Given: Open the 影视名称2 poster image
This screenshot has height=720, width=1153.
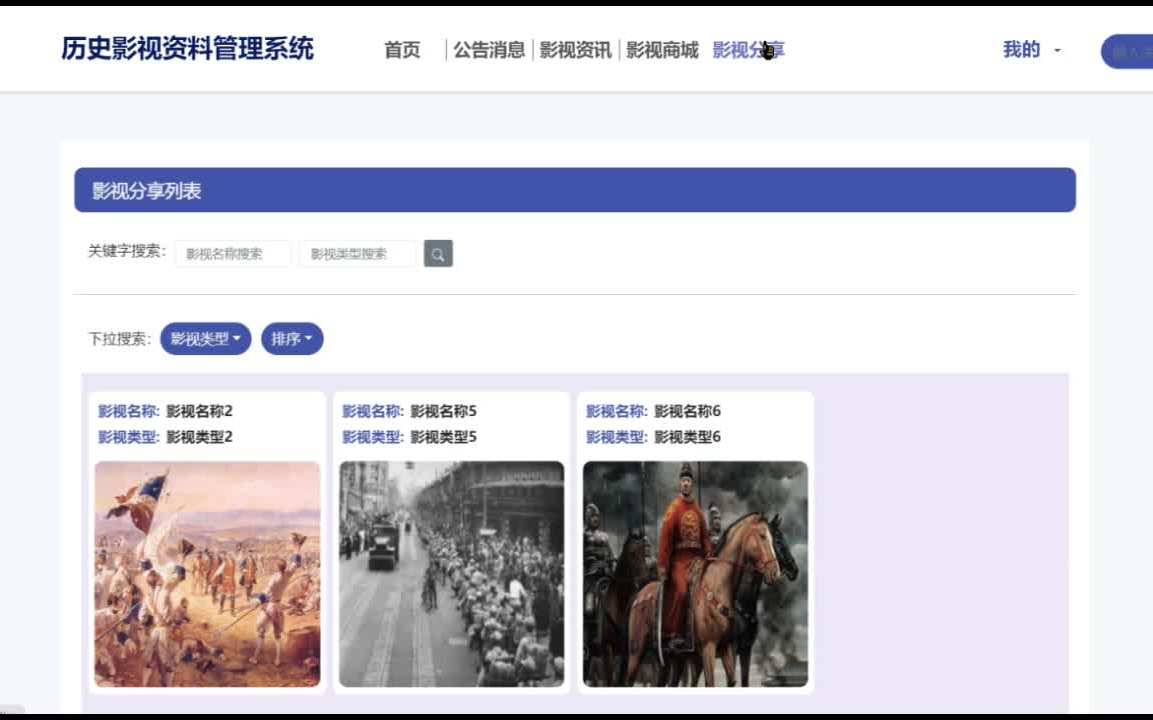Looking at the screenshot, I should pos(207,572).
